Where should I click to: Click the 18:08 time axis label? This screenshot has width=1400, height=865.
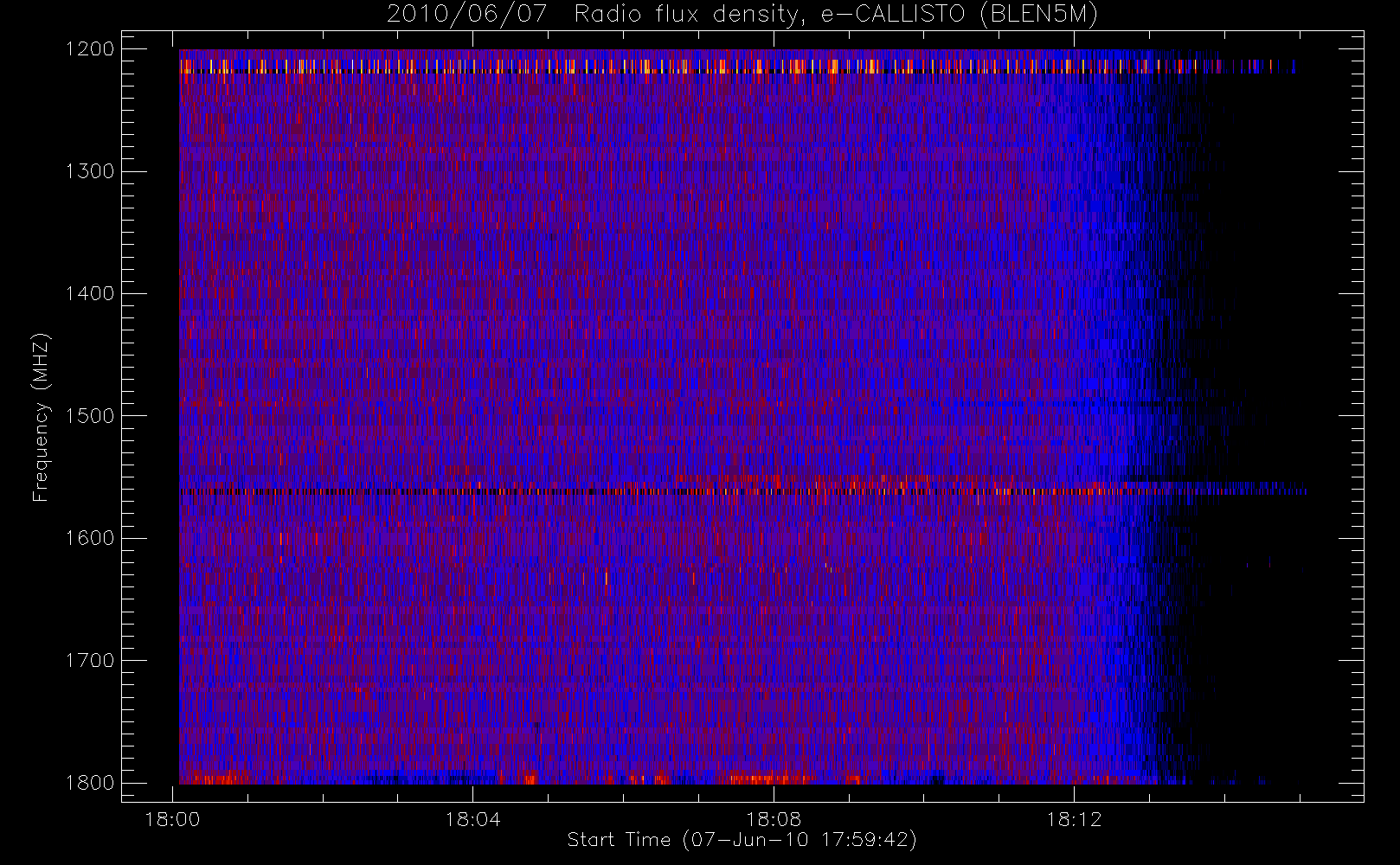tap(774, 819)
